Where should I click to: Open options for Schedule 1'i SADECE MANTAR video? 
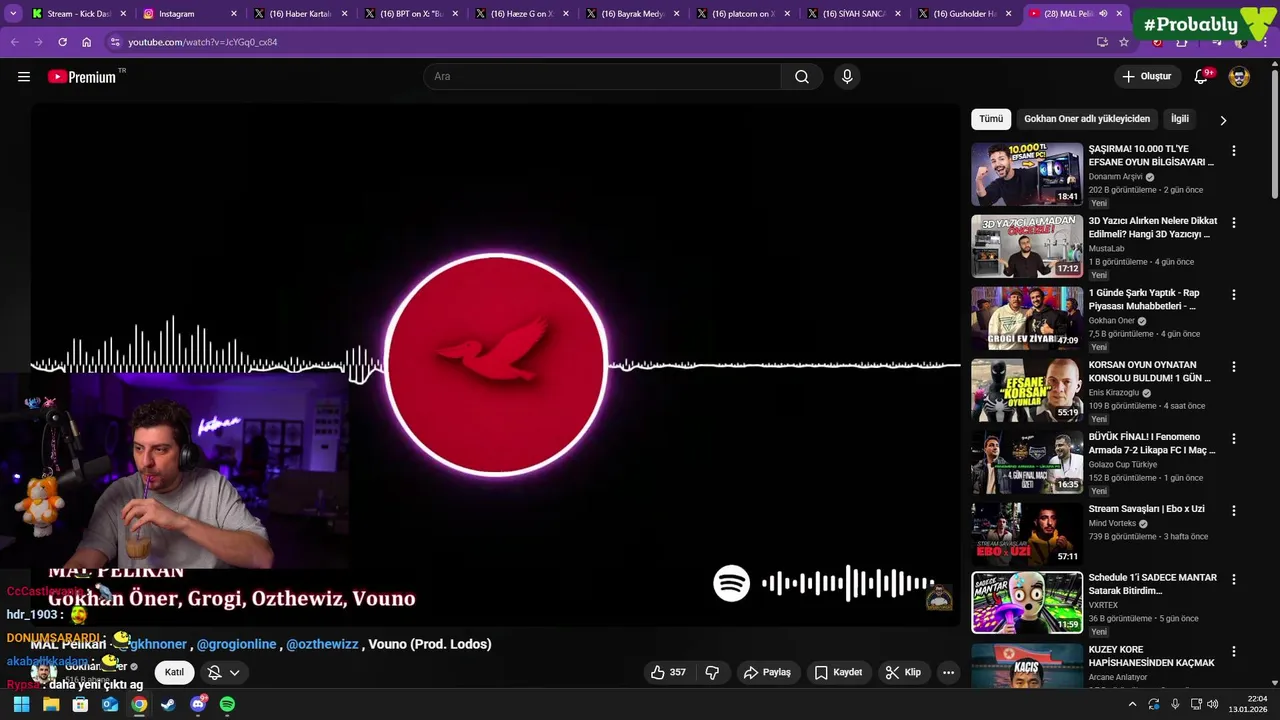tap(1233, 580)
